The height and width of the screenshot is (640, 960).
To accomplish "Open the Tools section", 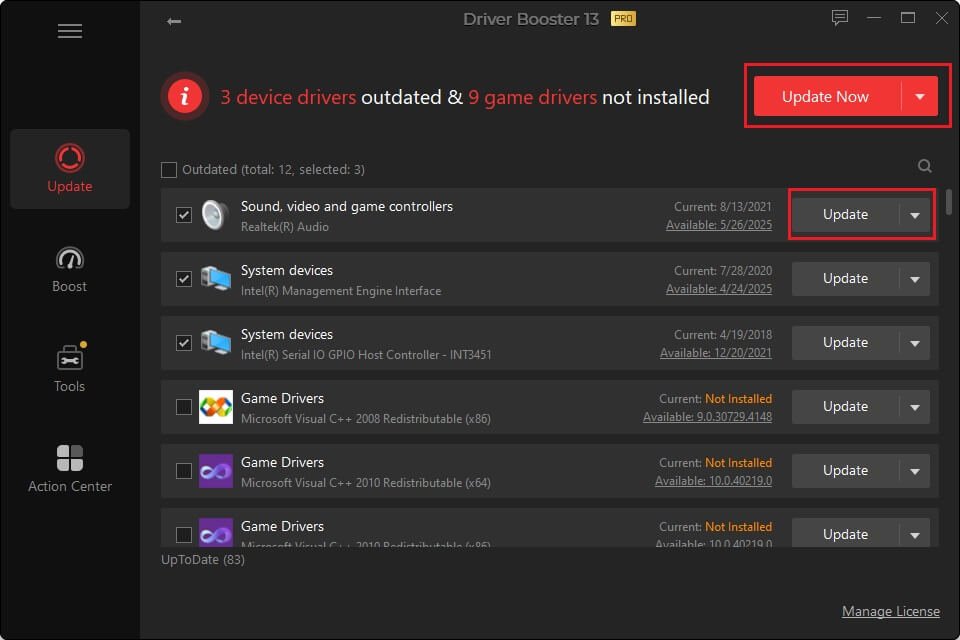I will coord(70,368).
